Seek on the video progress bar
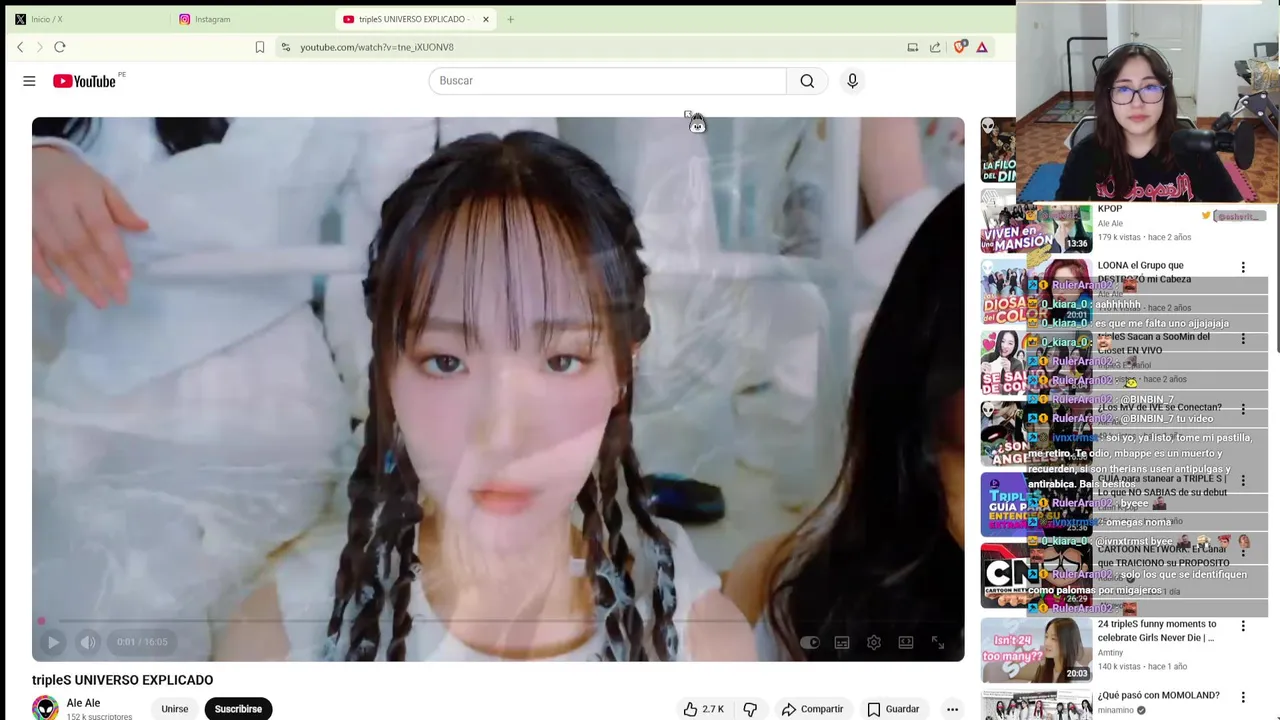Viewport: 1280px width, 720px height. point(498,621)
